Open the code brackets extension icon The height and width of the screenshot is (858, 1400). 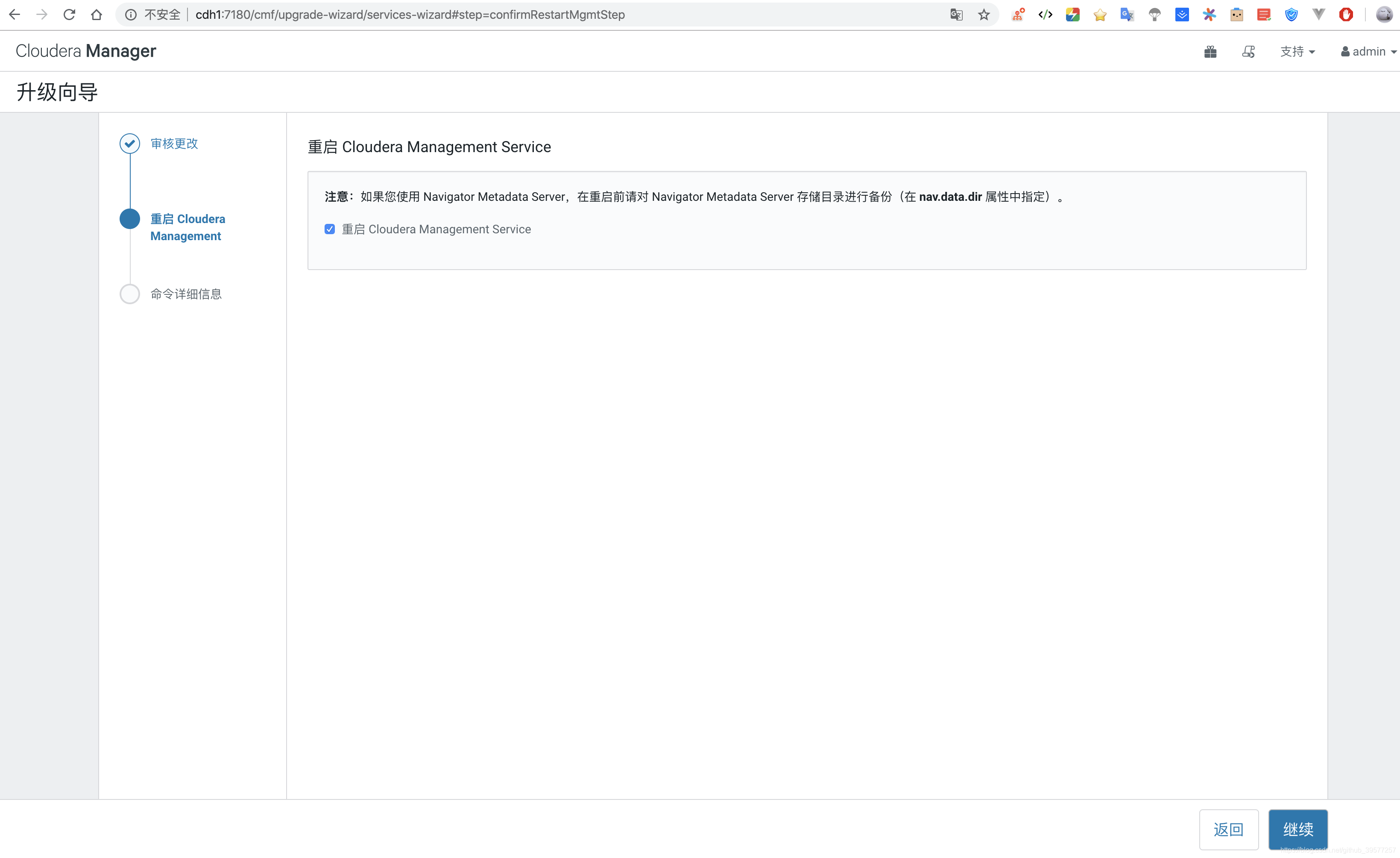pyautogui.click(x=1046, y=15)
